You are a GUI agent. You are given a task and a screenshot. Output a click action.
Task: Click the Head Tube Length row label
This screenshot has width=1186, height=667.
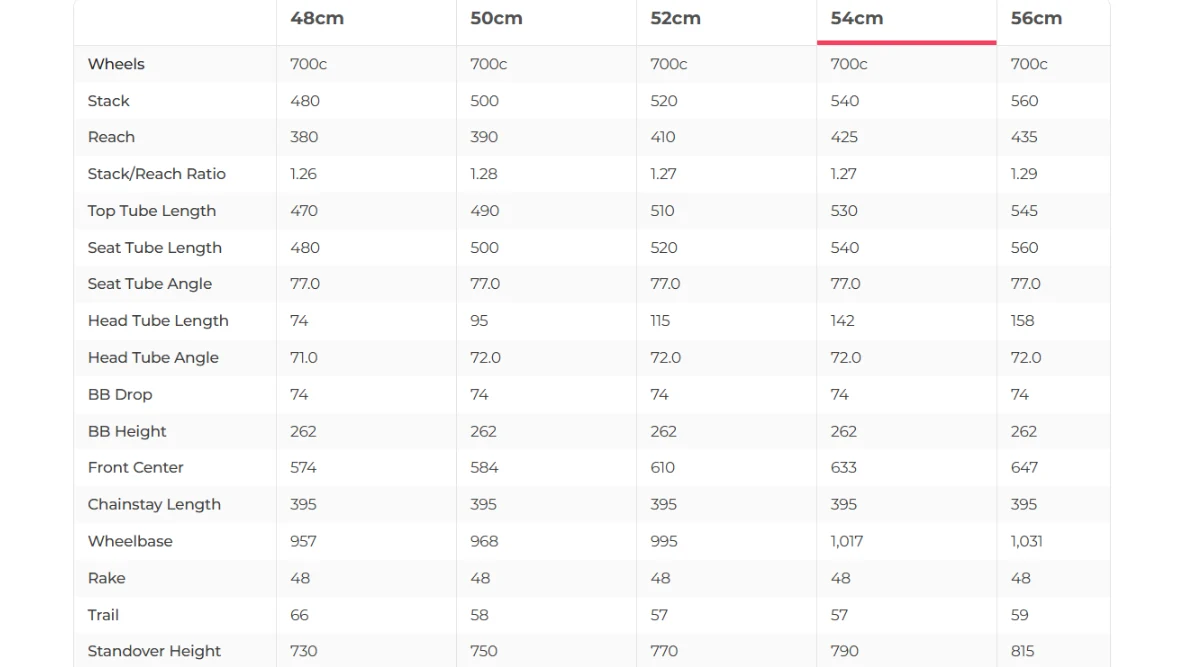click(158, 321)
